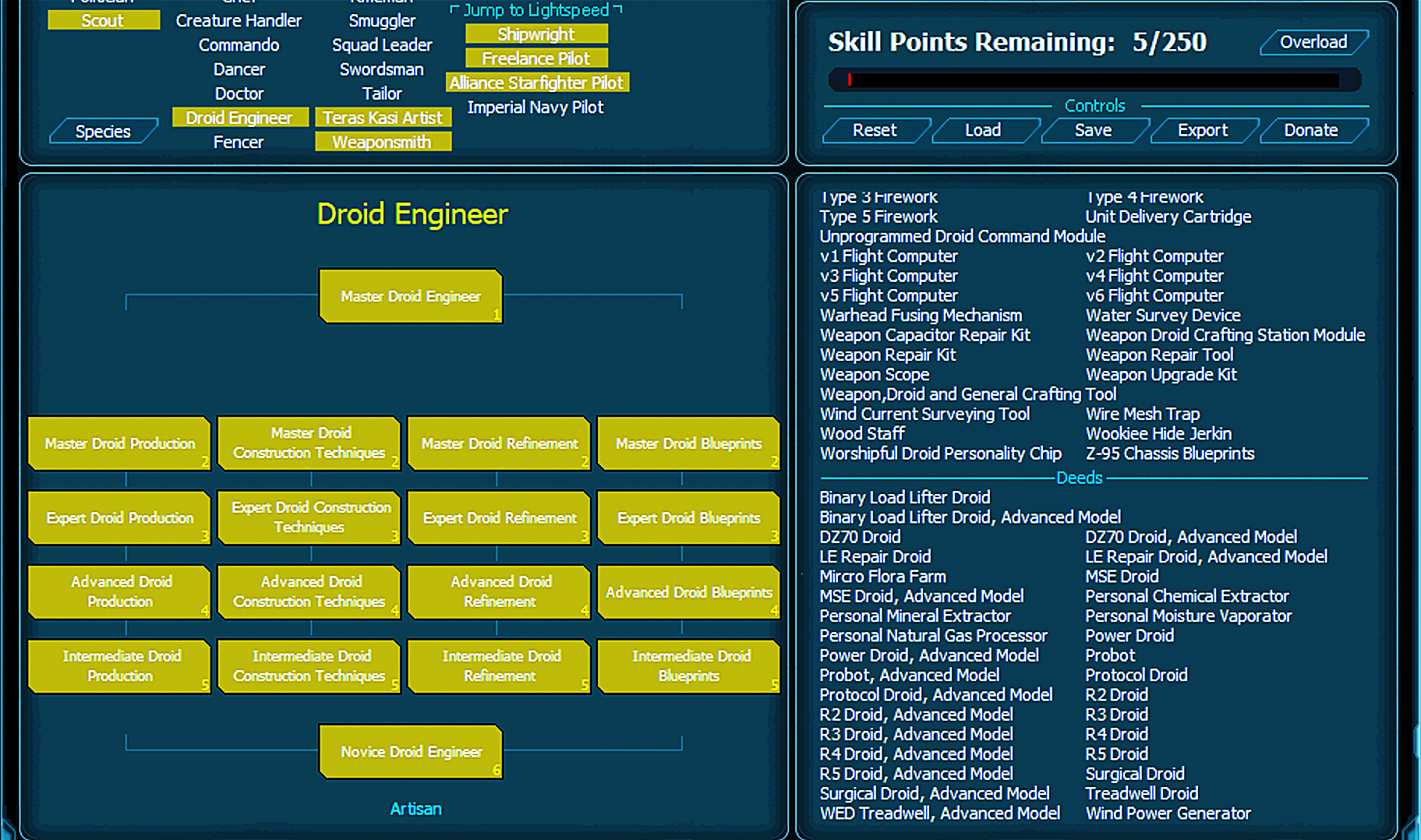Select the Shipwright profession

[536, 34]
